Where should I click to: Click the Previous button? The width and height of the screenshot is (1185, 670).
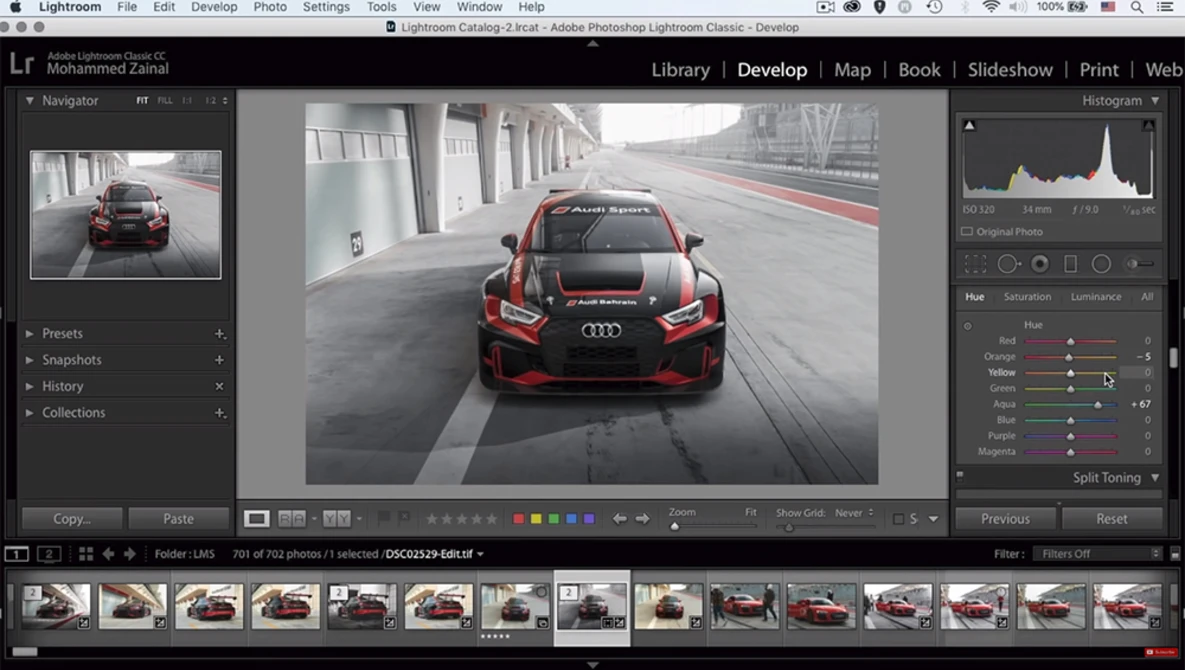point(1005,519)
